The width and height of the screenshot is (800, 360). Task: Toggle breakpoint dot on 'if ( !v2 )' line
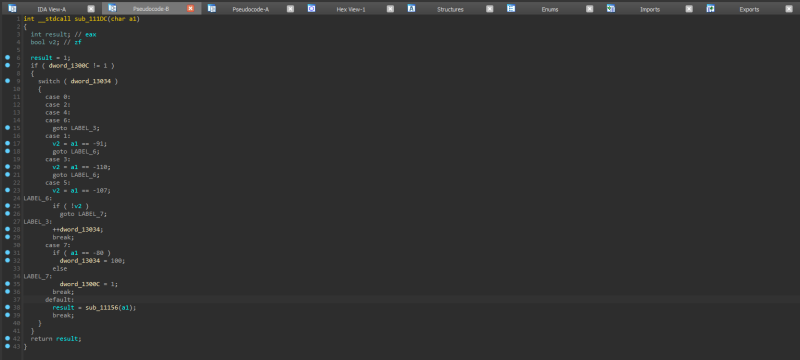7,205
